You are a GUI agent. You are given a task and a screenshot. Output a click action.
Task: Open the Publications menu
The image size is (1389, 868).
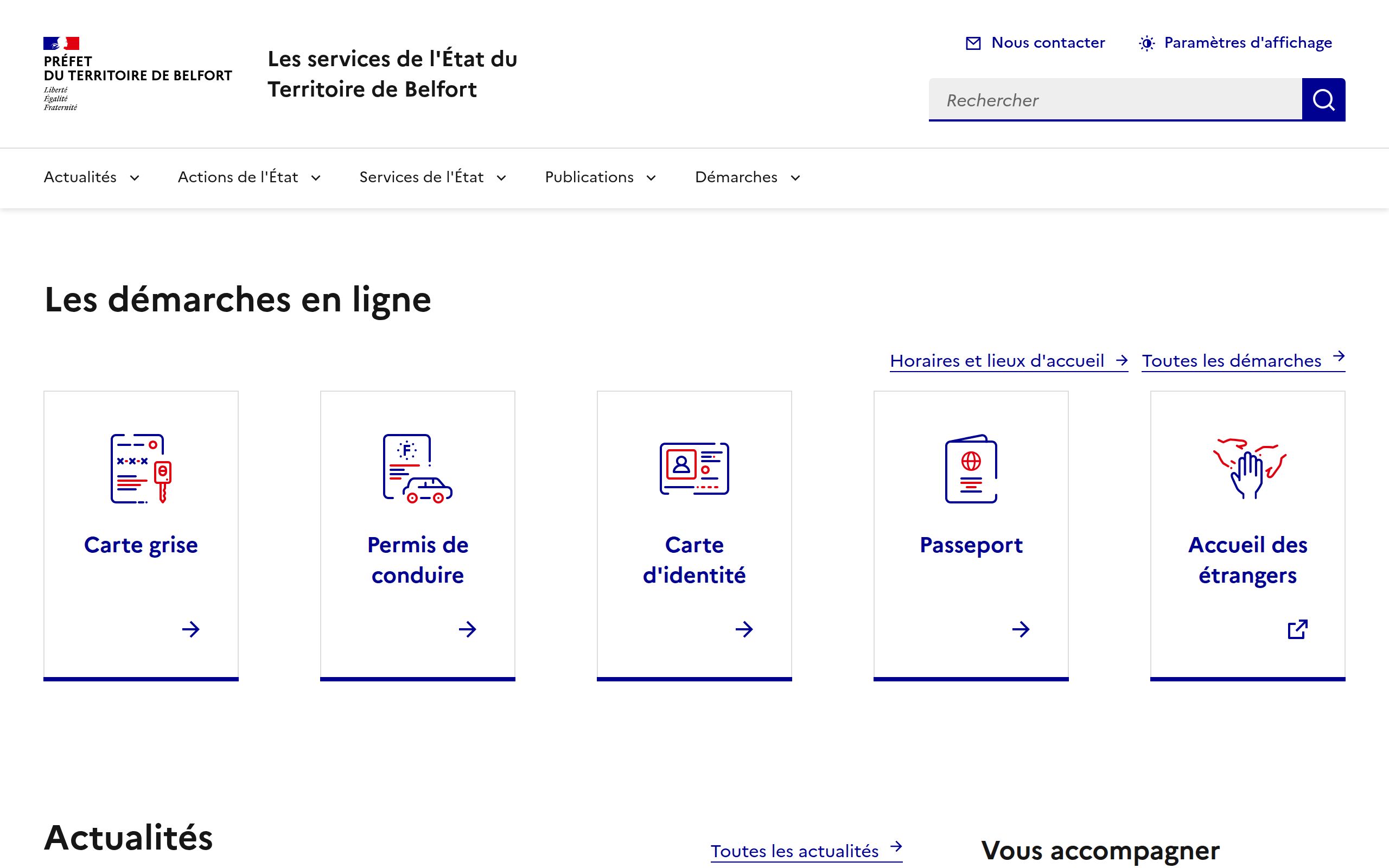click(x=601, y=177)
